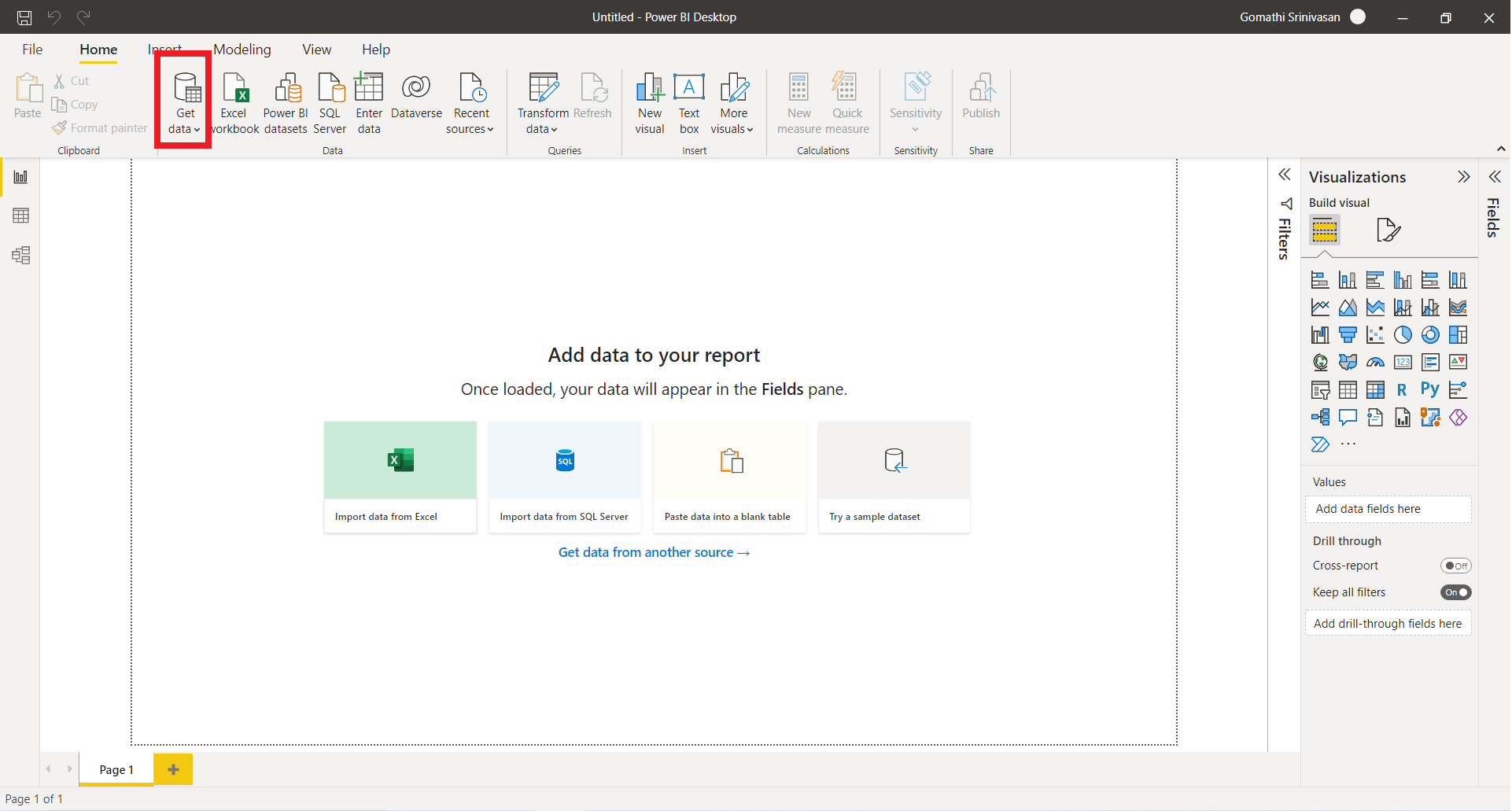Insert an R script visual

click(1403, 390)
